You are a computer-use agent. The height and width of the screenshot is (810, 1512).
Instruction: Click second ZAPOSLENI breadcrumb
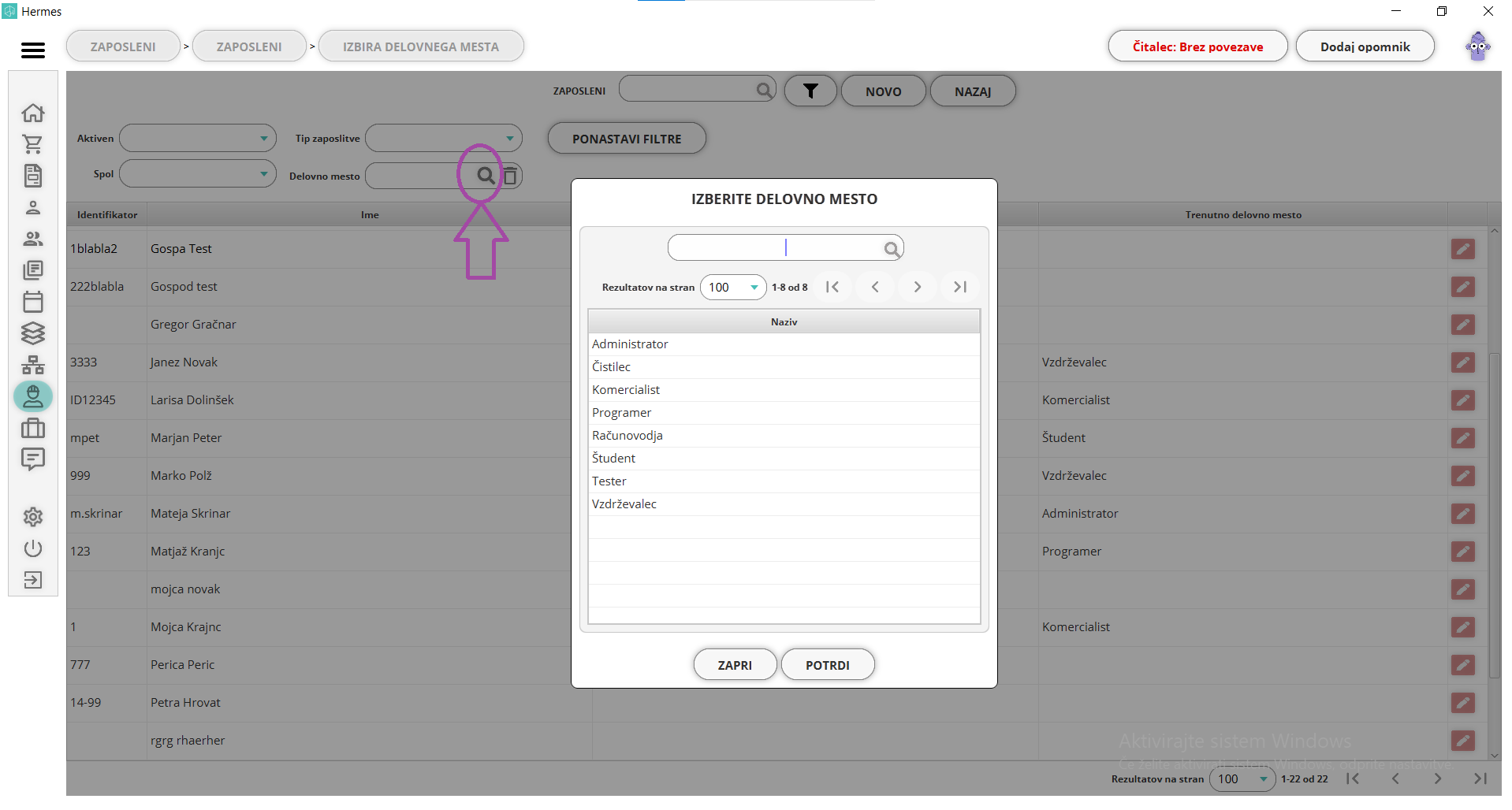tap(249, 46)
